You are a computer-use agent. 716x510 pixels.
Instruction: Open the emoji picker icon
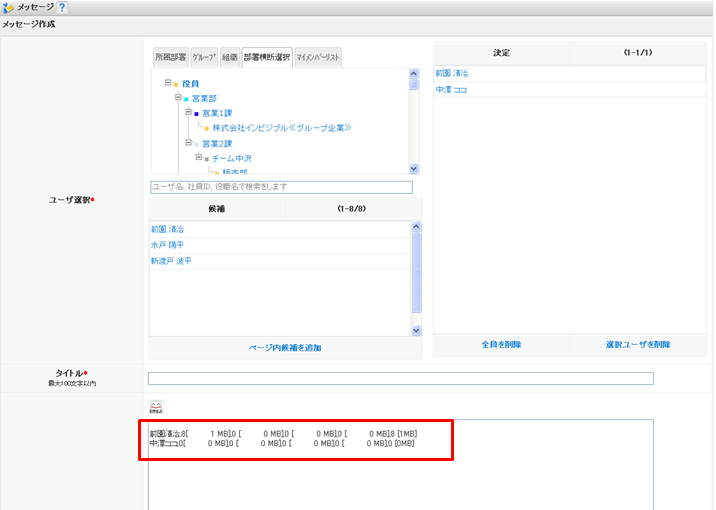156,407
